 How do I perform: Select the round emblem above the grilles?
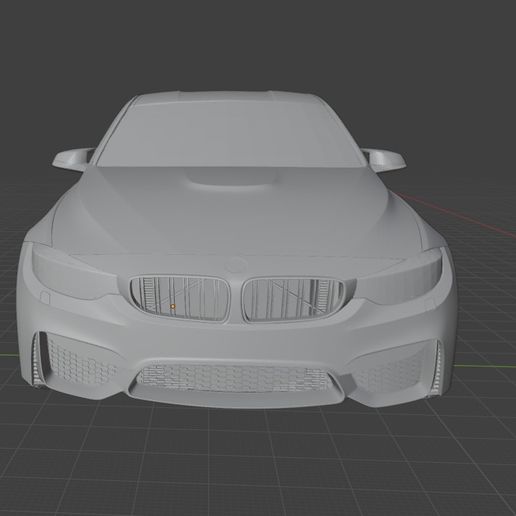coord(237,266)
